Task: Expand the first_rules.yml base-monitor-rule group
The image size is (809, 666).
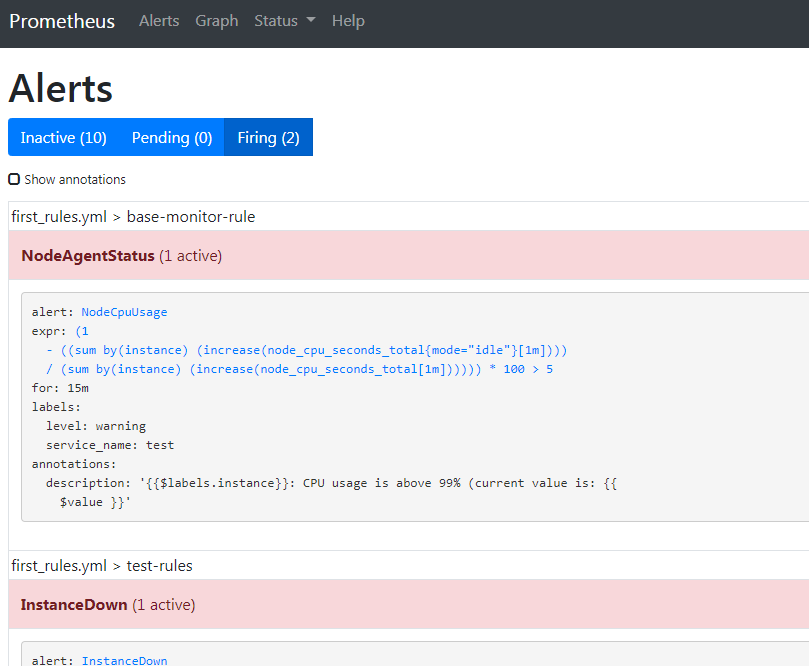Action: tap(131, 216)
